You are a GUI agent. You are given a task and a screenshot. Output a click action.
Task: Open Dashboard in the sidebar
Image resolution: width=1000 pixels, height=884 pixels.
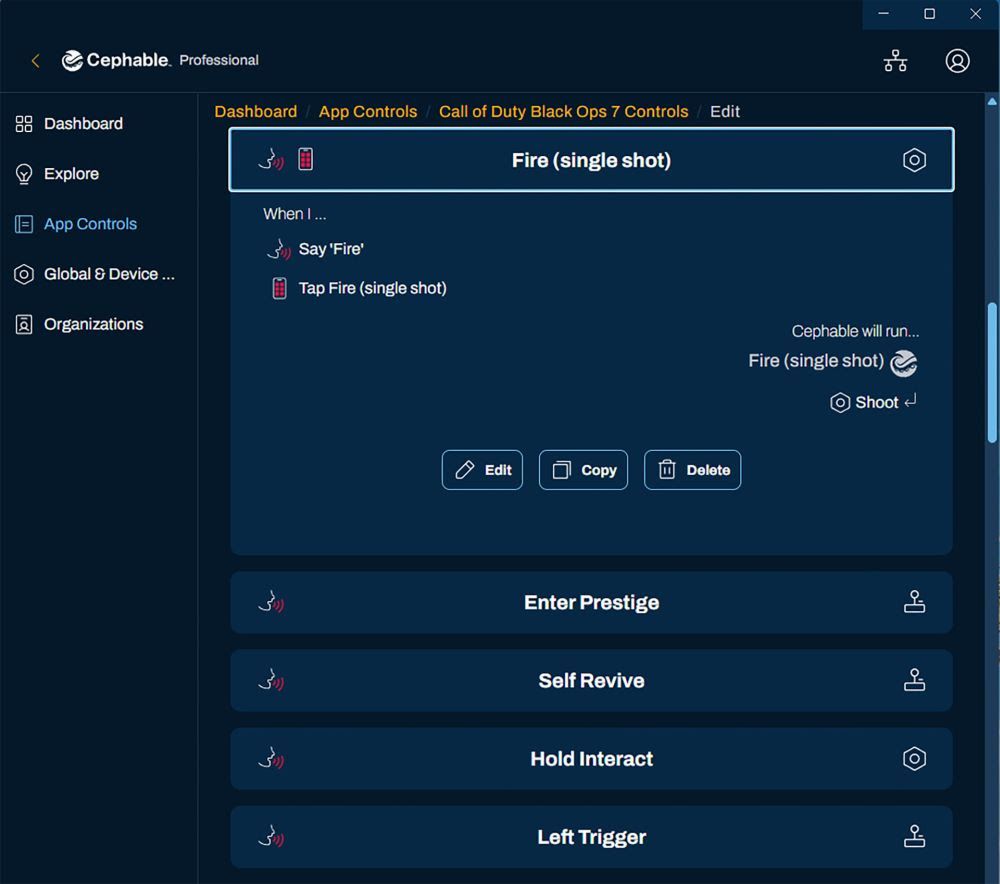[x=83, y=124]
